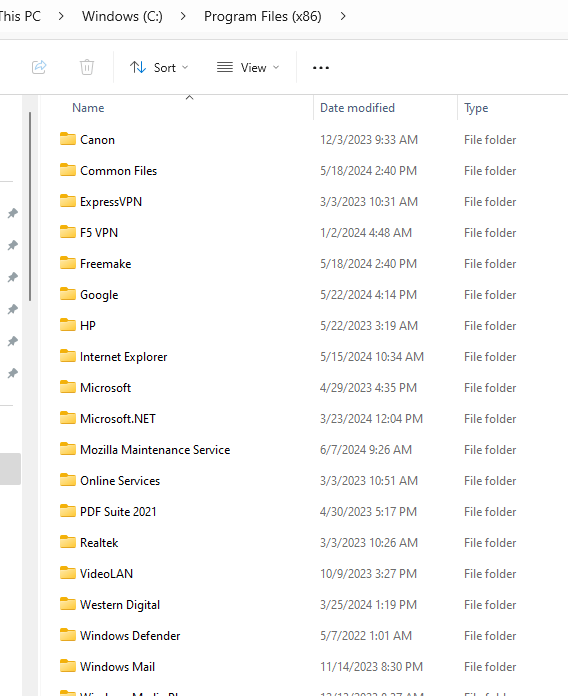Viewport: 568px width, 696px height.
Task: Click the Windows (C:) breadcrumb
Action: pos(122,16)
